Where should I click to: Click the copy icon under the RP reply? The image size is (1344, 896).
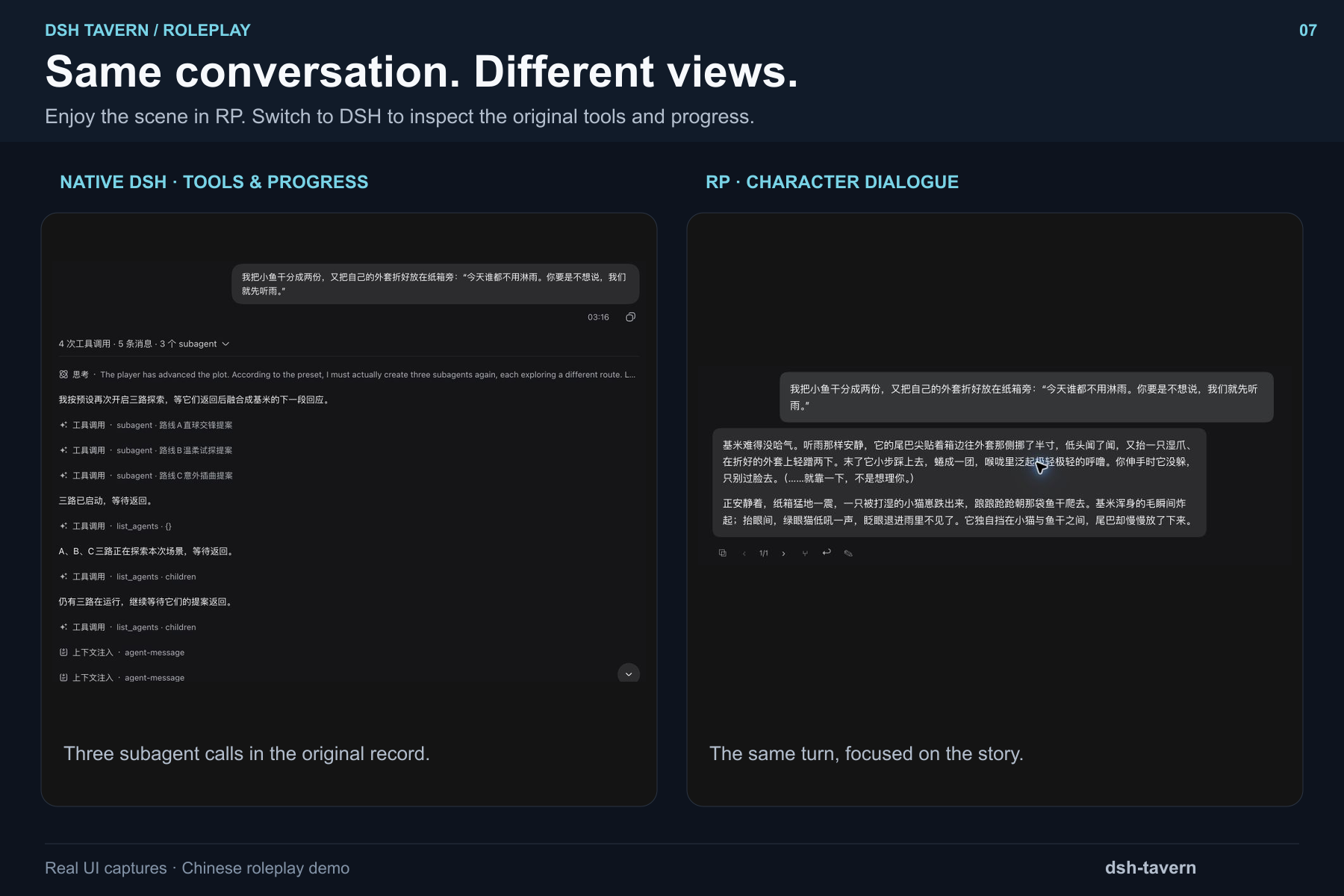click(x=722, y=553)
